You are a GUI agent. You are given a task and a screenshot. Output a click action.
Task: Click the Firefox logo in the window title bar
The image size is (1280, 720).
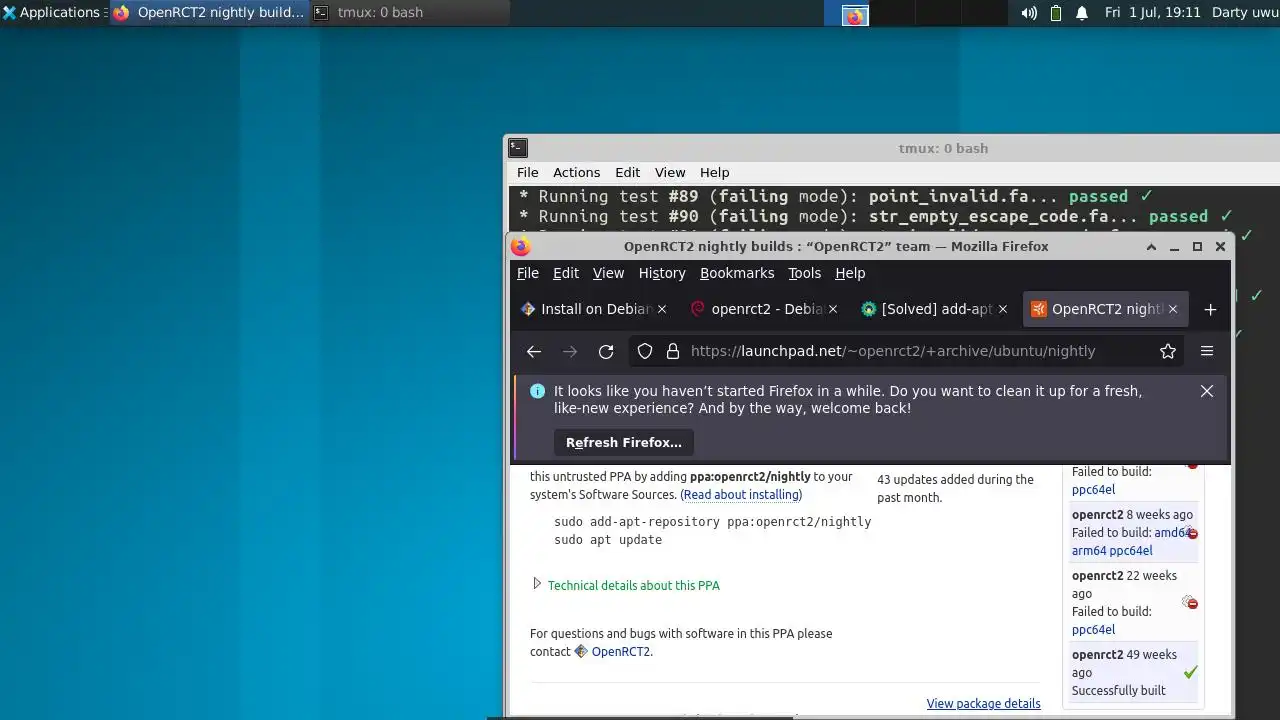(519, 246)
